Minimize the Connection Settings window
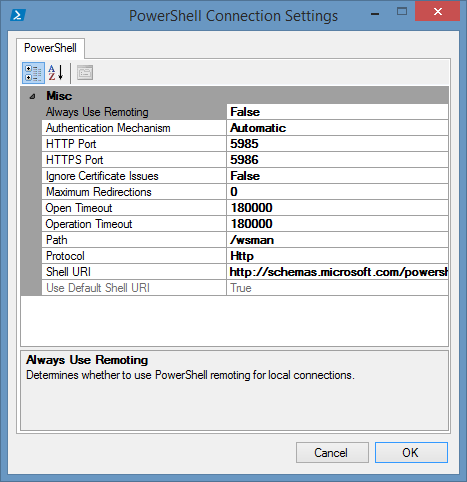 (x=375, y=14)
